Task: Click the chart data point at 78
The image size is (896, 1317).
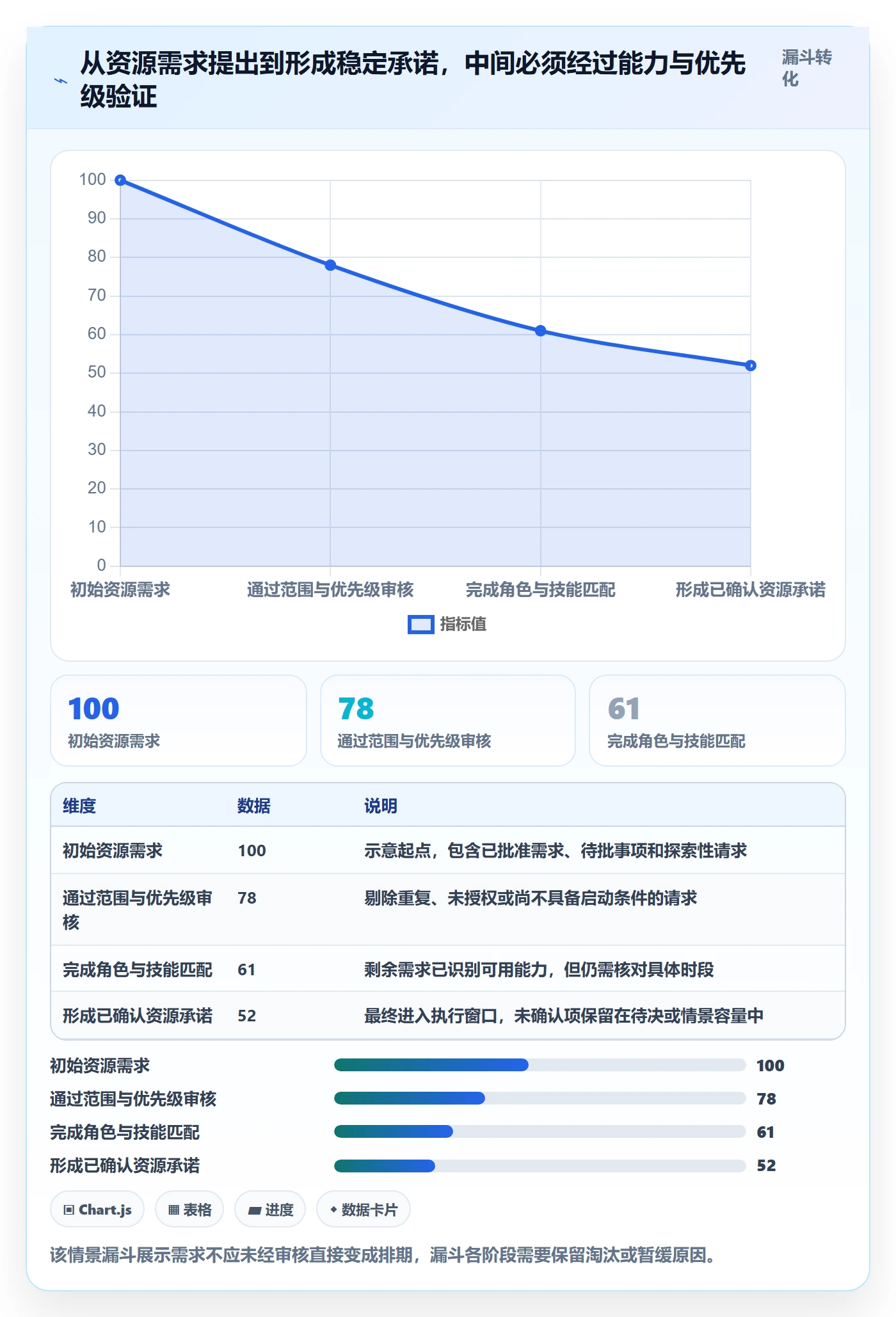Action: pyautogui.click(x=330, y=265)
